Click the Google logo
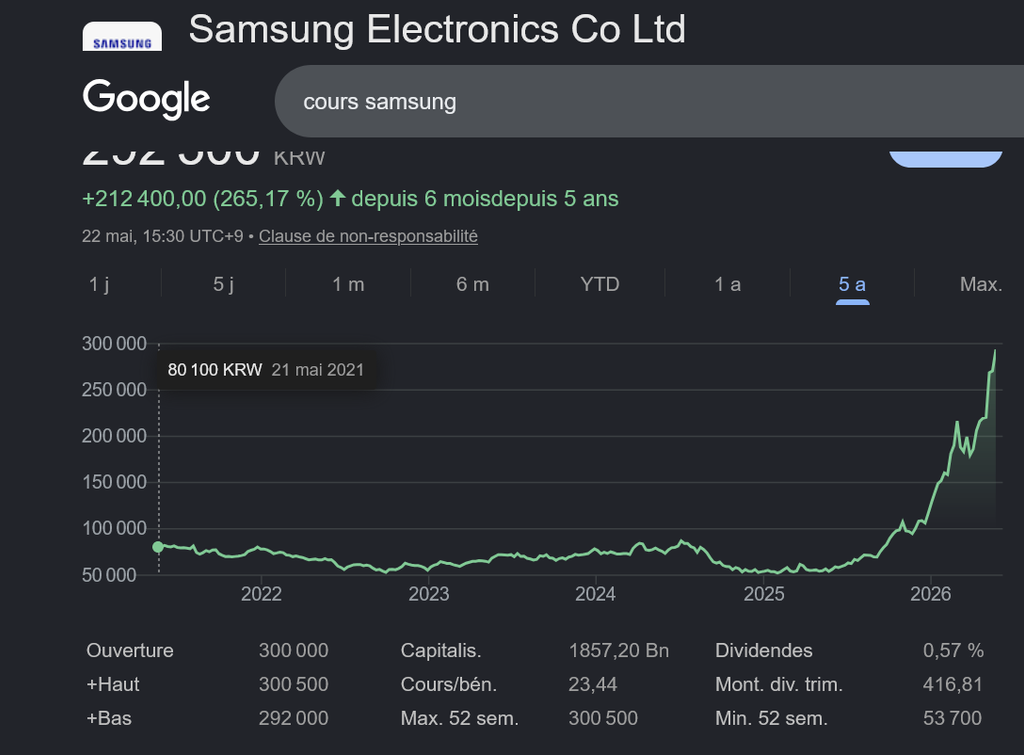 pyautogui.click(x=146, y=99)
